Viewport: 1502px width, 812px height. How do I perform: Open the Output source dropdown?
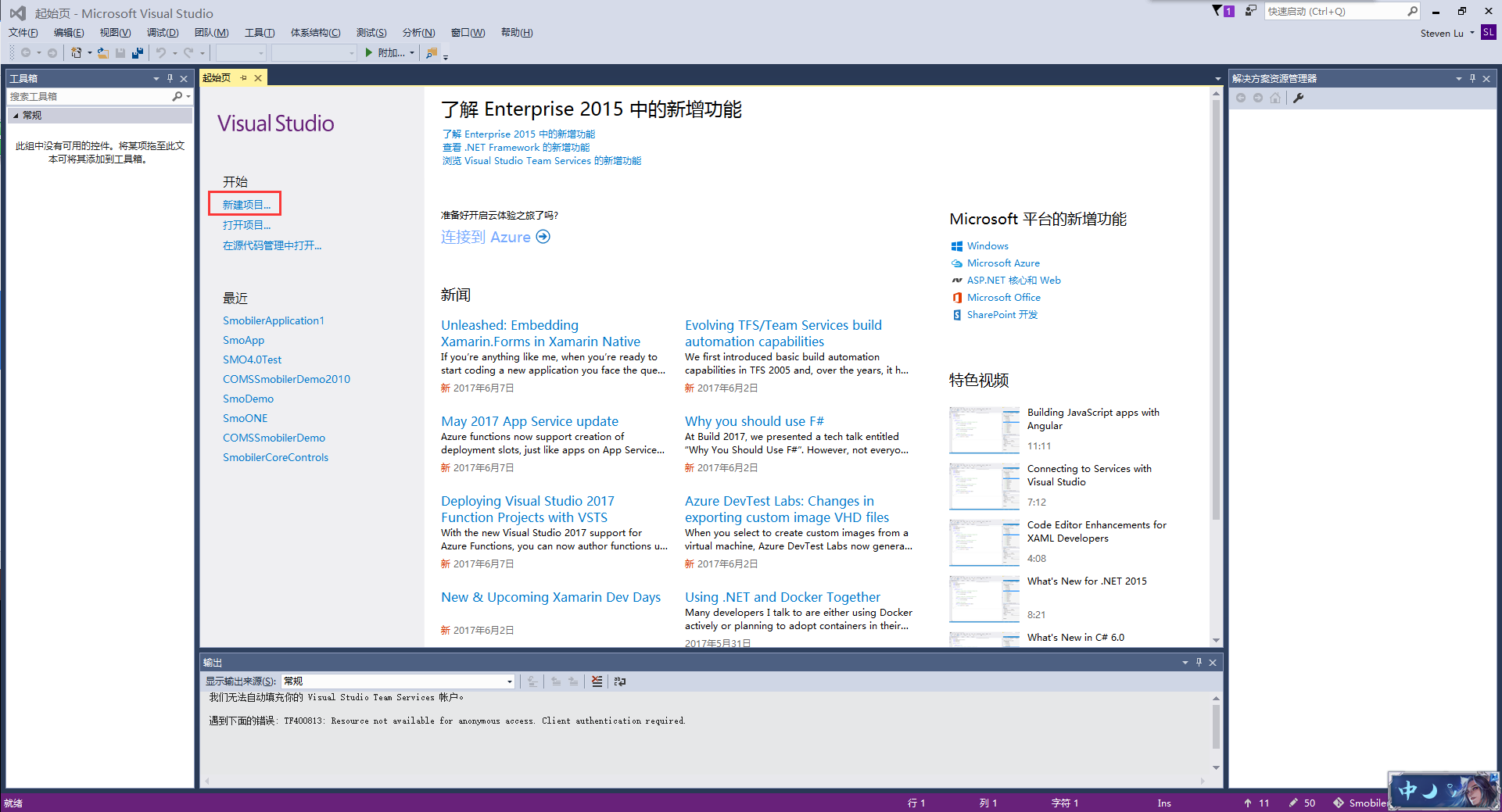[510, 681]
